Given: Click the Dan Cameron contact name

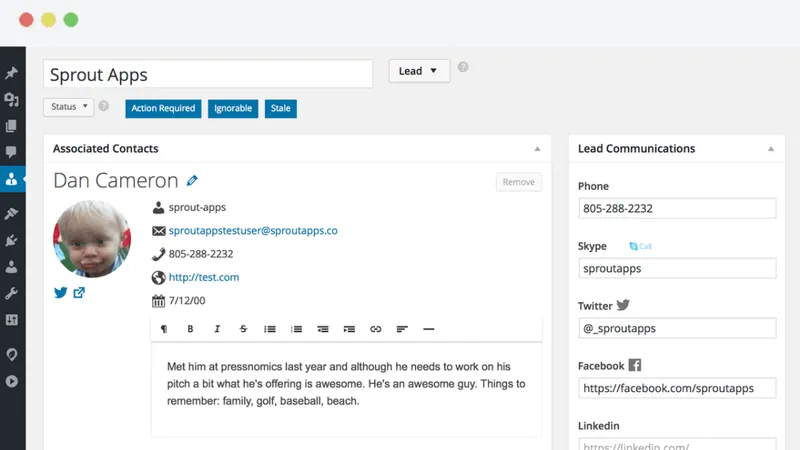Looking at the screenshot, I should pyautogui.click(x=116, y=181).
